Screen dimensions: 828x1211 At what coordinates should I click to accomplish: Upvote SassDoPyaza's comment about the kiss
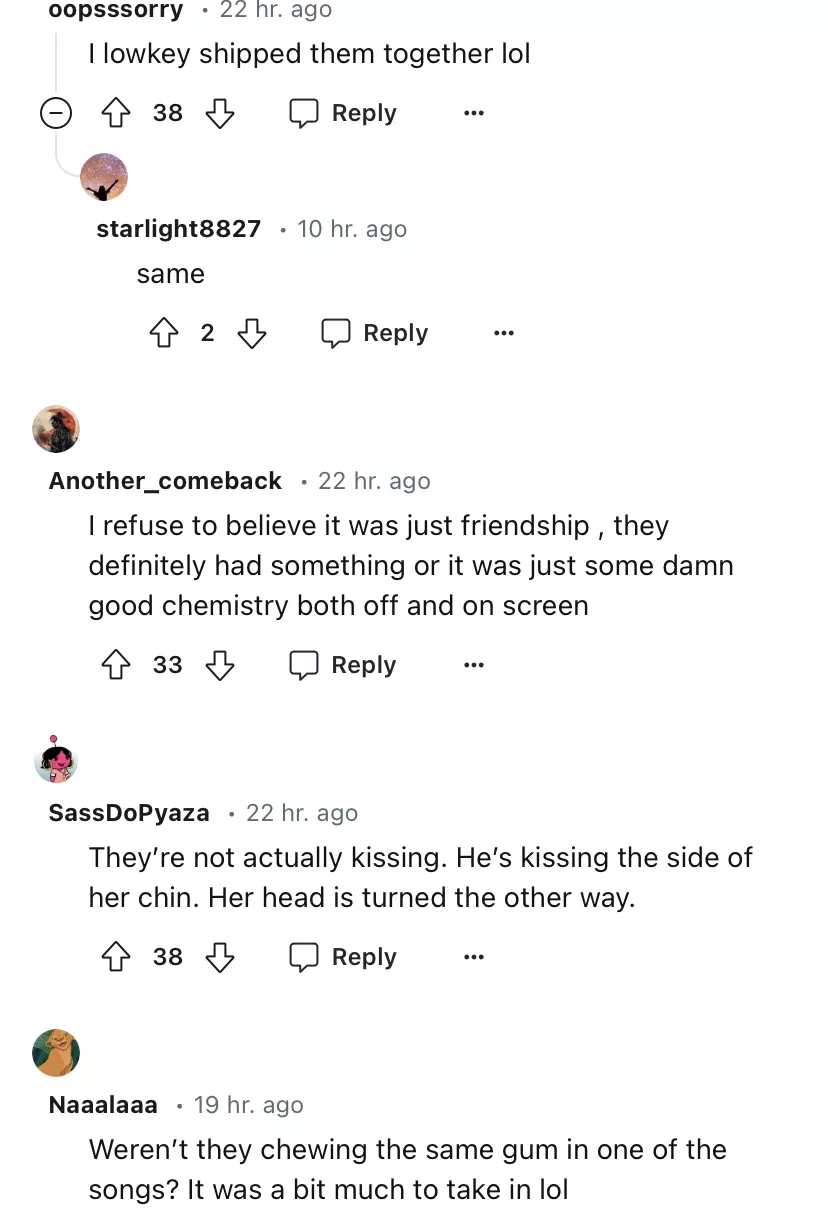(117, 957)
